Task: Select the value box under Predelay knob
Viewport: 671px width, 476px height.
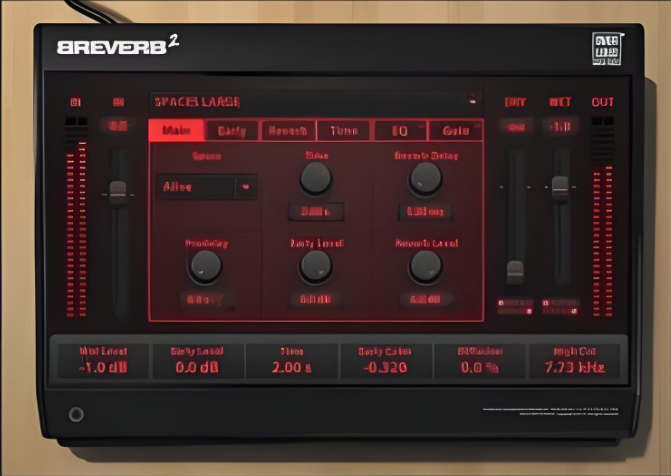Action: click(207, 299)
